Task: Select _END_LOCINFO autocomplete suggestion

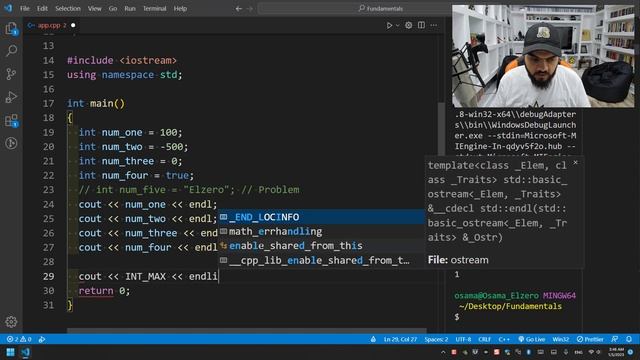Action: click(x=321, y=217)
